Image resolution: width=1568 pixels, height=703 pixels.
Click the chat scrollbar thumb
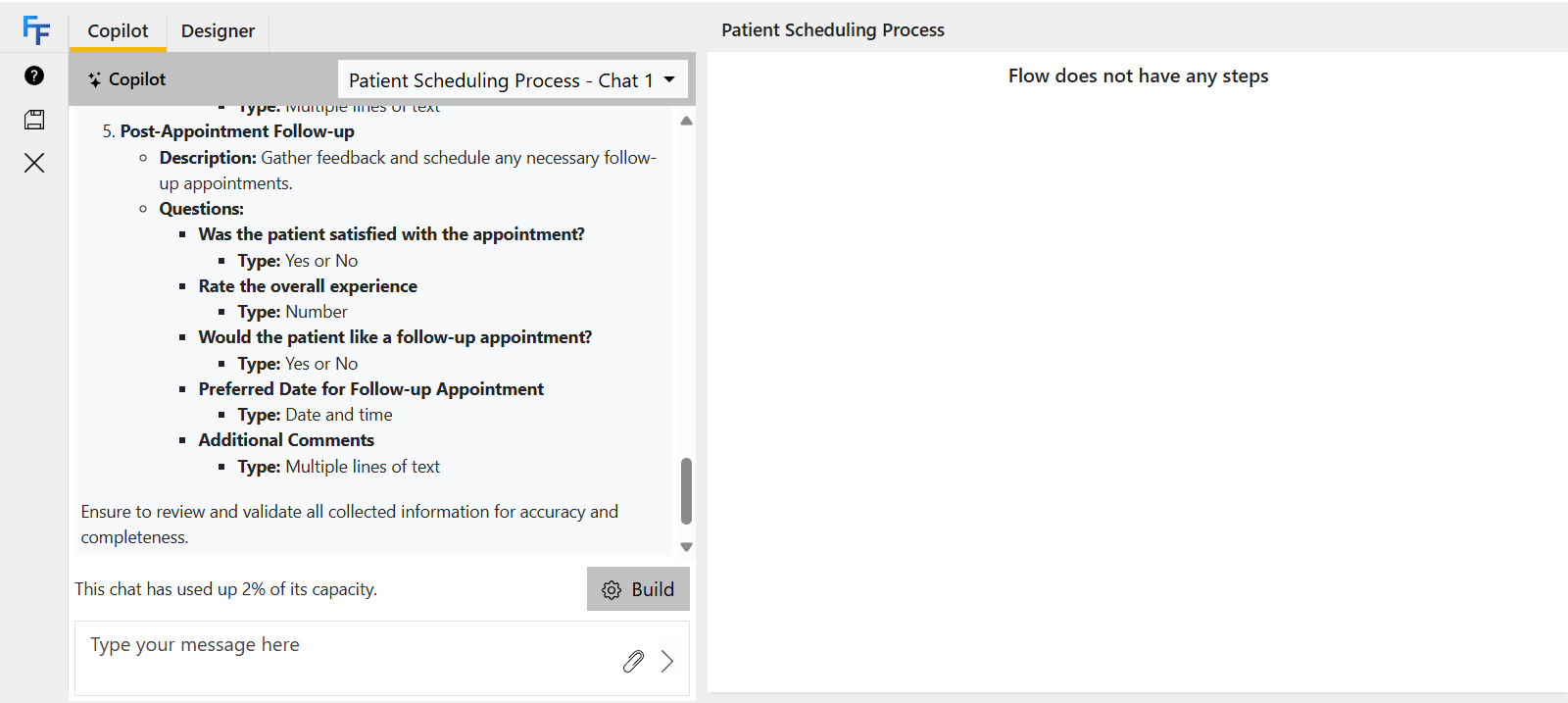click(686, 491)
